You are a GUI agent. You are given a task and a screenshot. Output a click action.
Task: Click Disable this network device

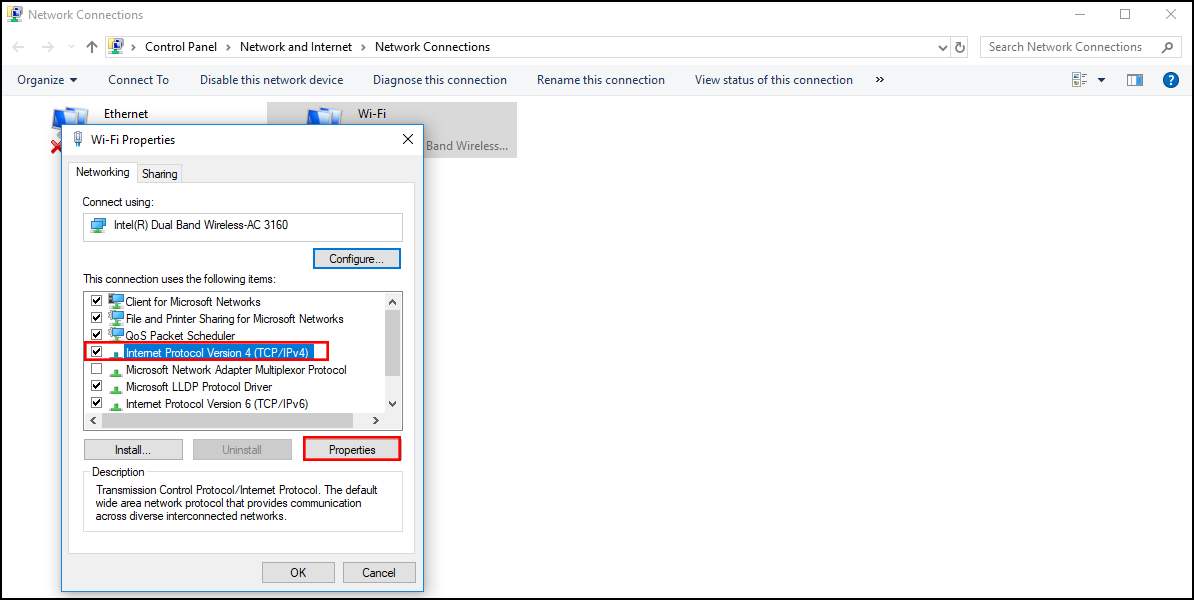[x=271, y=80]
